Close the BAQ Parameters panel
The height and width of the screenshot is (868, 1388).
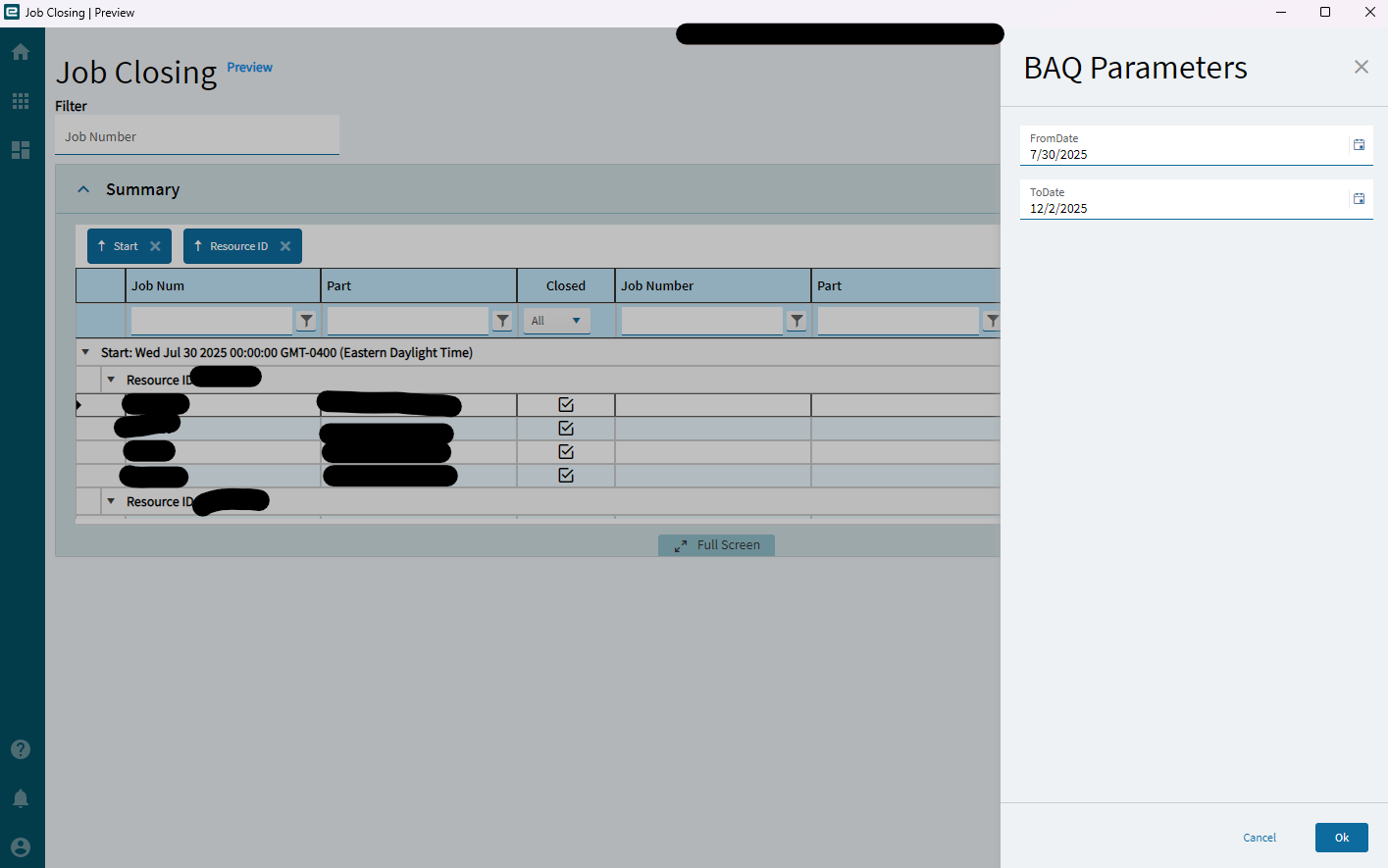(1362, 67)
